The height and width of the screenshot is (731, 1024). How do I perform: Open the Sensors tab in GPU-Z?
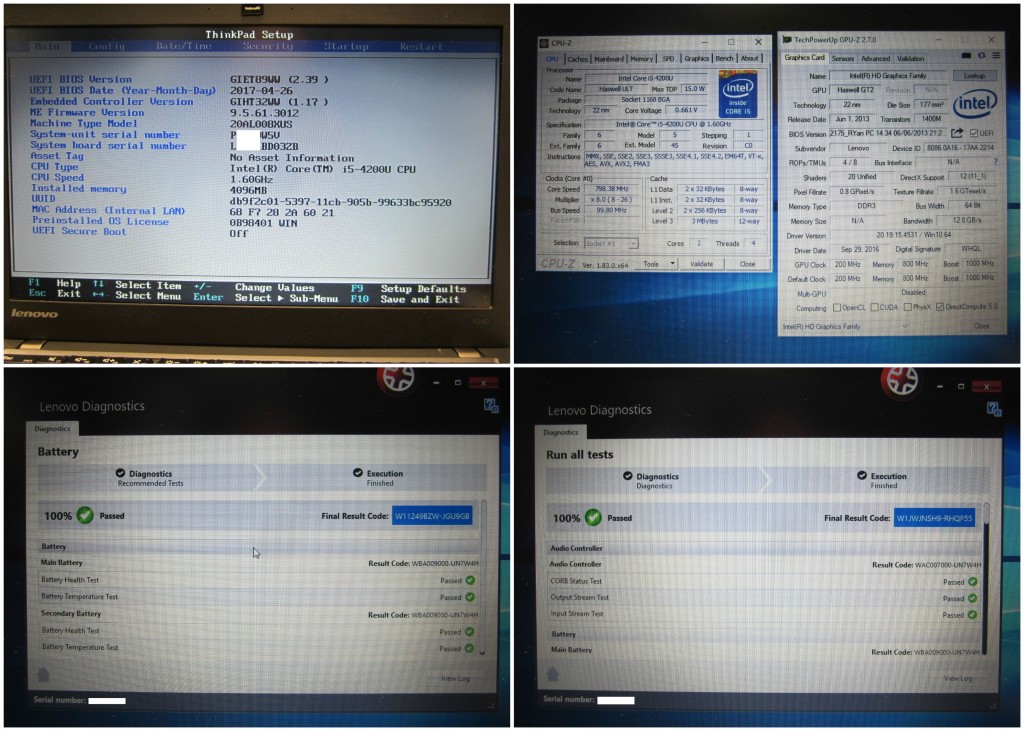[842, 58]
